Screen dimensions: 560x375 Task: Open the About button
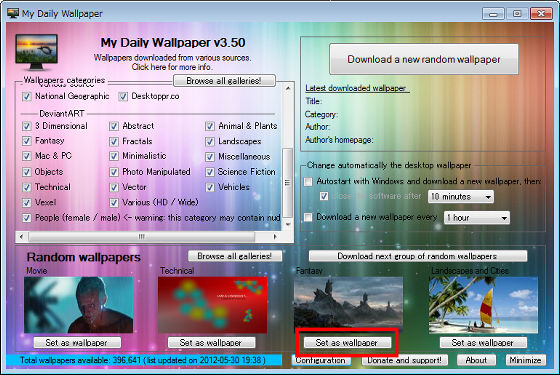point(476,360)
